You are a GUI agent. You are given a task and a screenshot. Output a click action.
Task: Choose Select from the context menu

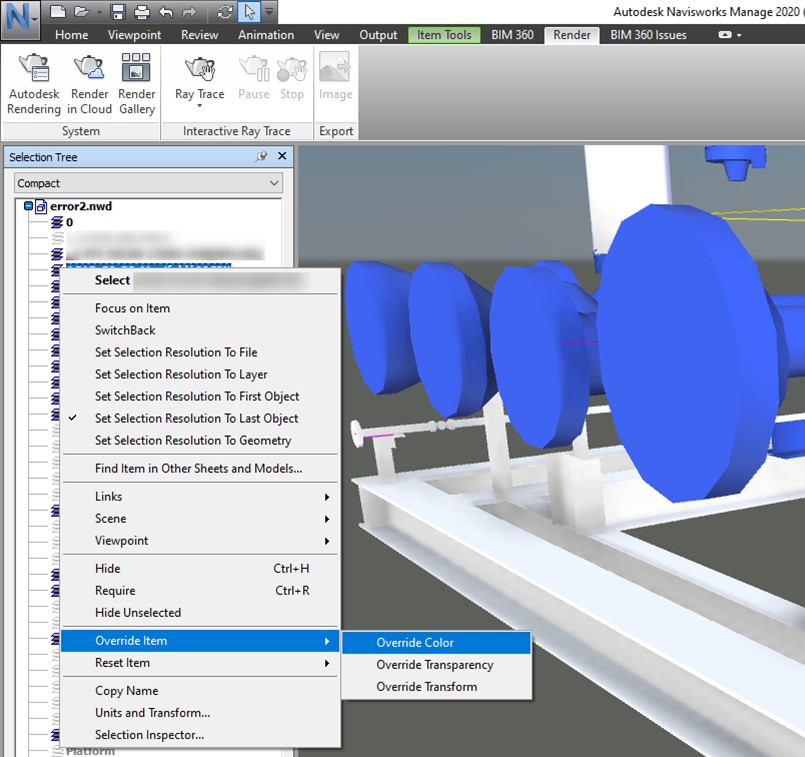click(x=200, y=280)
